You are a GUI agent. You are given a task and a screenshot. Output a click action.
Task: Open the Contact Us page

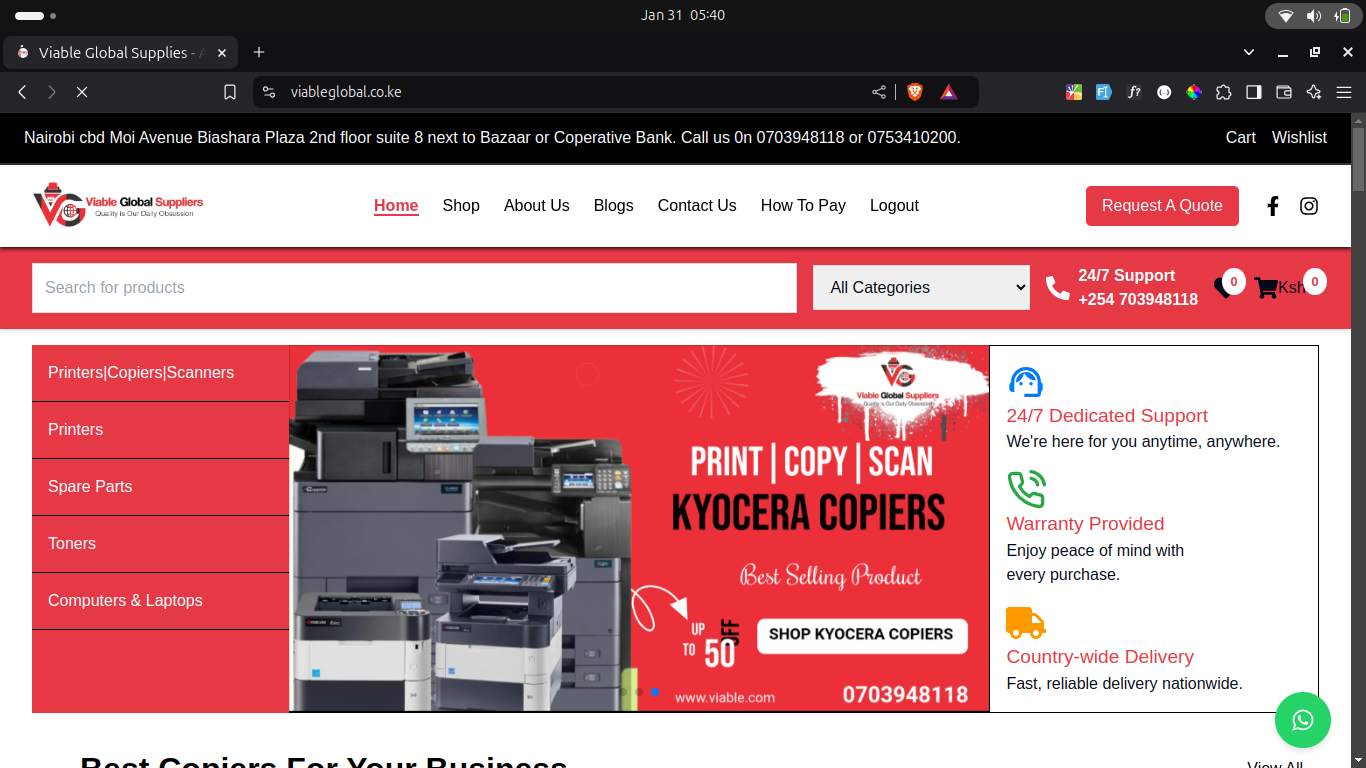697,206
